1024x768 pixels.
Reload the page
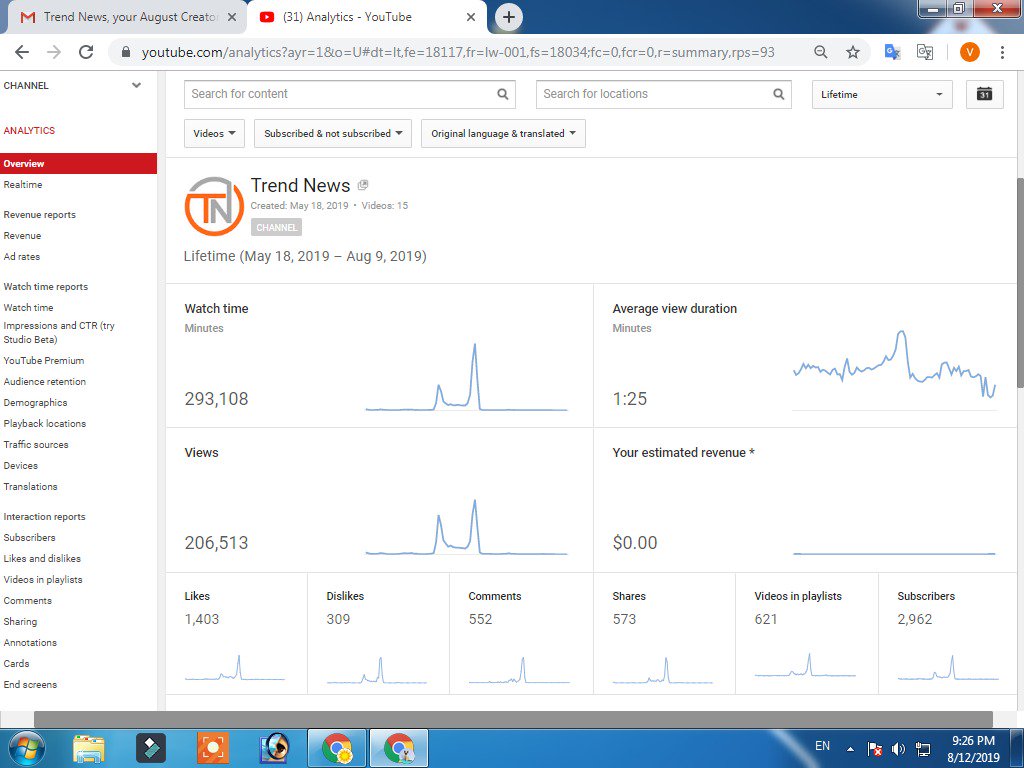point(86,52)
